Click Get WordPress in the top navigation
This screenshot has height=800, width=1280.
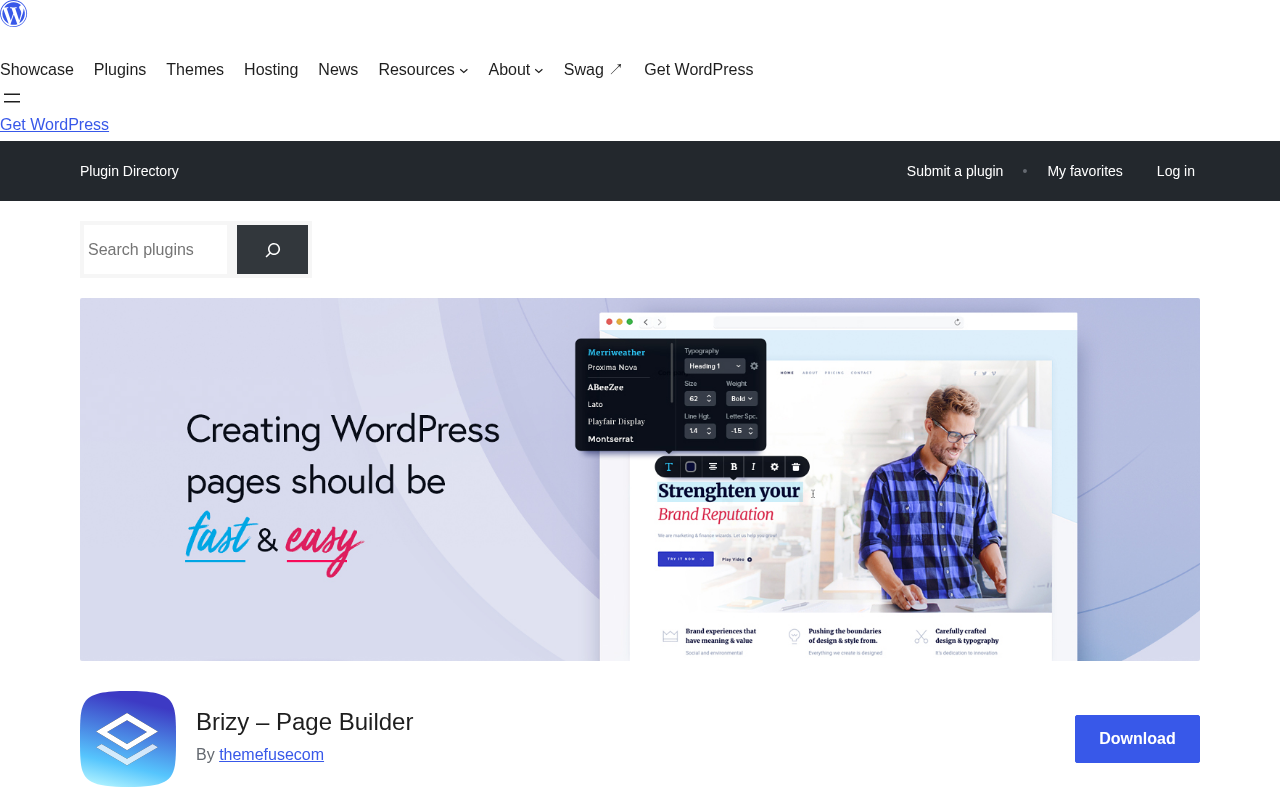(x=698, y=70)
